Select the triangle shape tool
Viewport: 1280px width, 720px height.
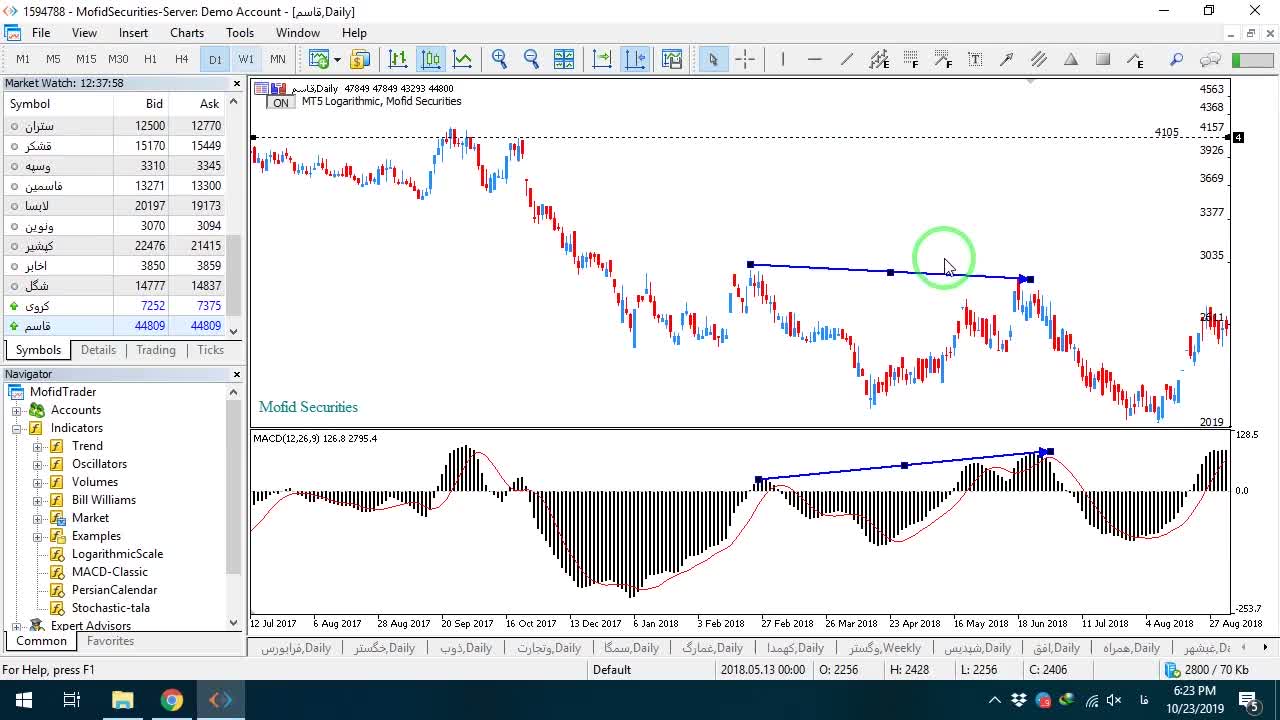[x=1071, y=60]
